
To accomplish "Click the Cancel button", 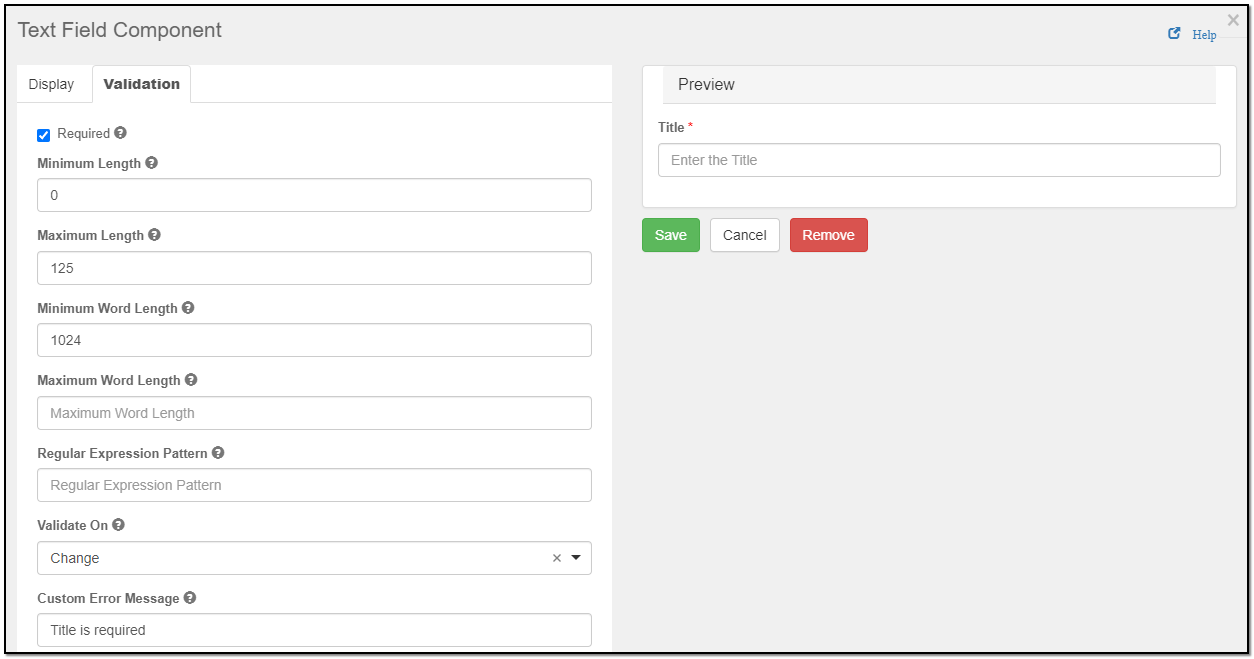I will [745, 235].
